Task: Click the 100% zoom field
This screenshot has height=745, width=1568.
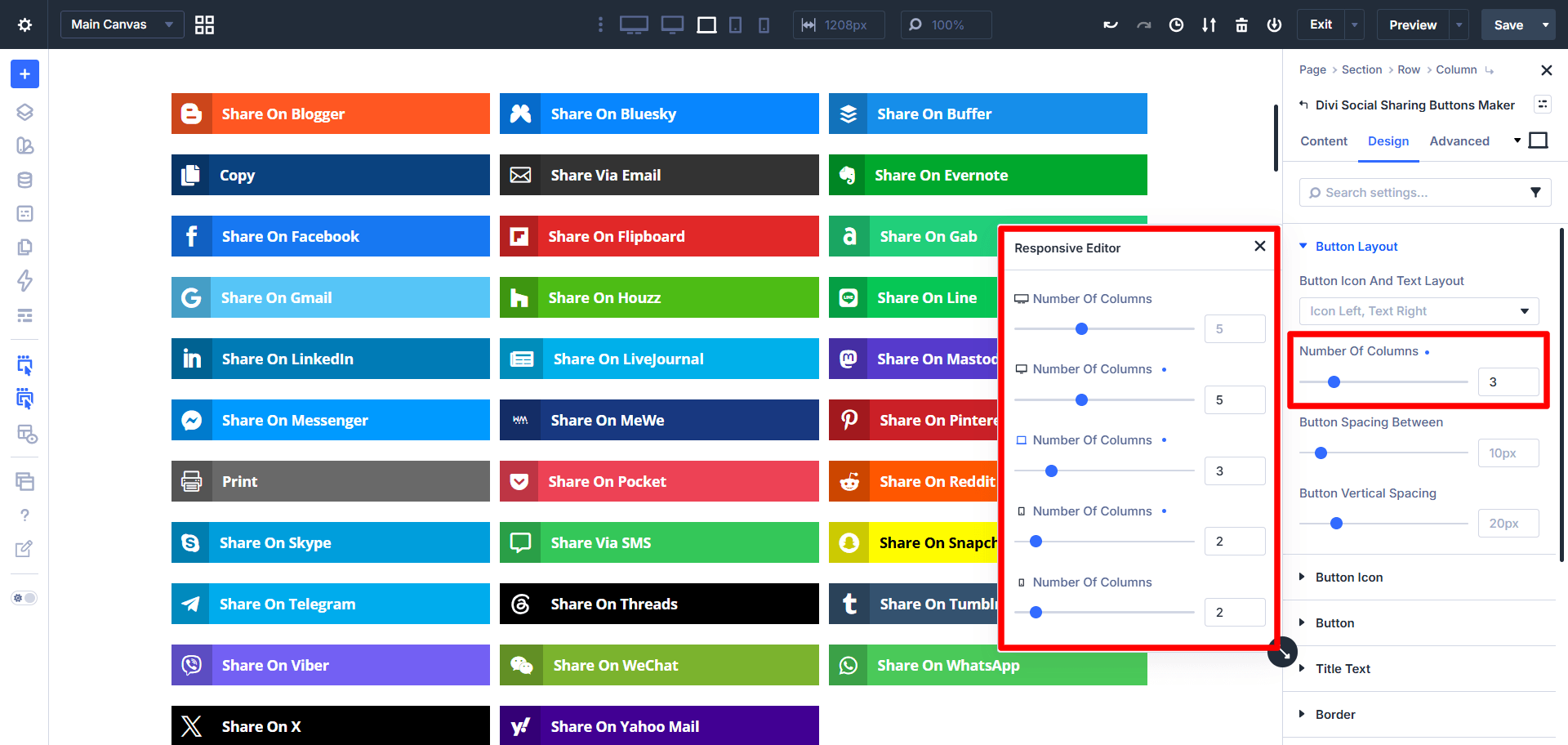Action: pos(947,25)
